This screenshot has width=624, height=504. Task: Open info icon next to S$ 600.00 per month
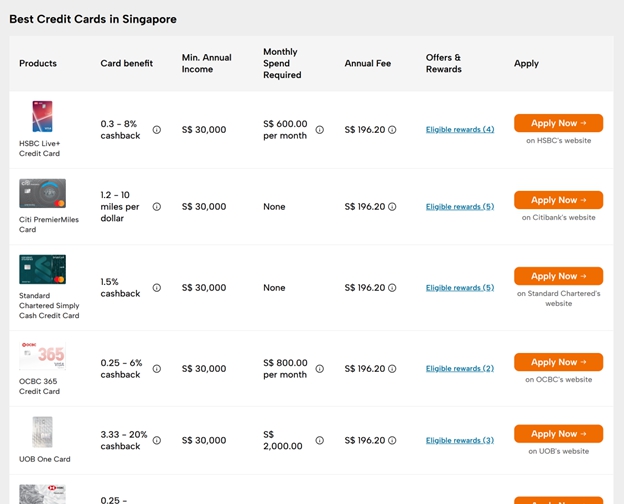(x=320, y=130)
